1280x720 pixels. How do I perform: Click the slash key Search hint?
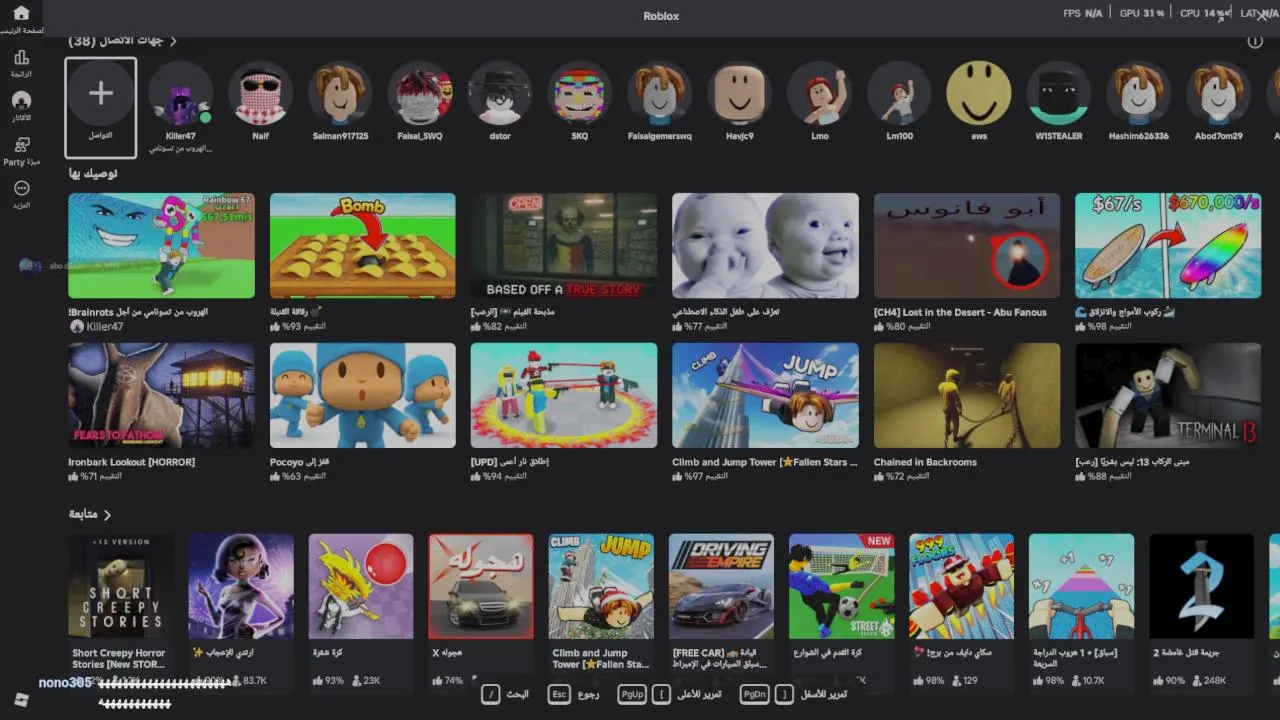pos(491,694)
